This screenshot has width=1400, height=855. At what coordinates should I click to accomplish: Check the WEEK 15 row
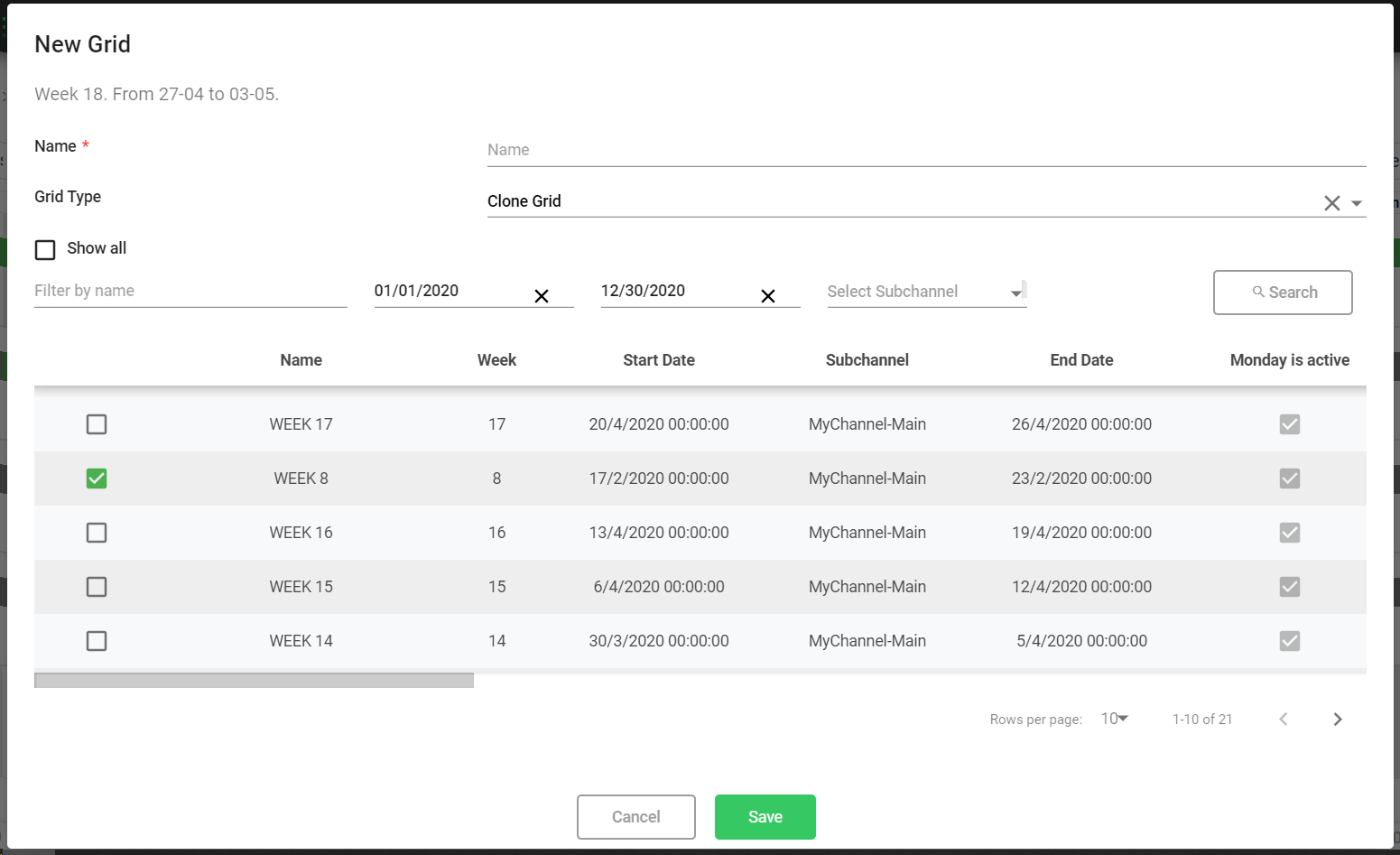pyautogui.click(x=97, y=587)
